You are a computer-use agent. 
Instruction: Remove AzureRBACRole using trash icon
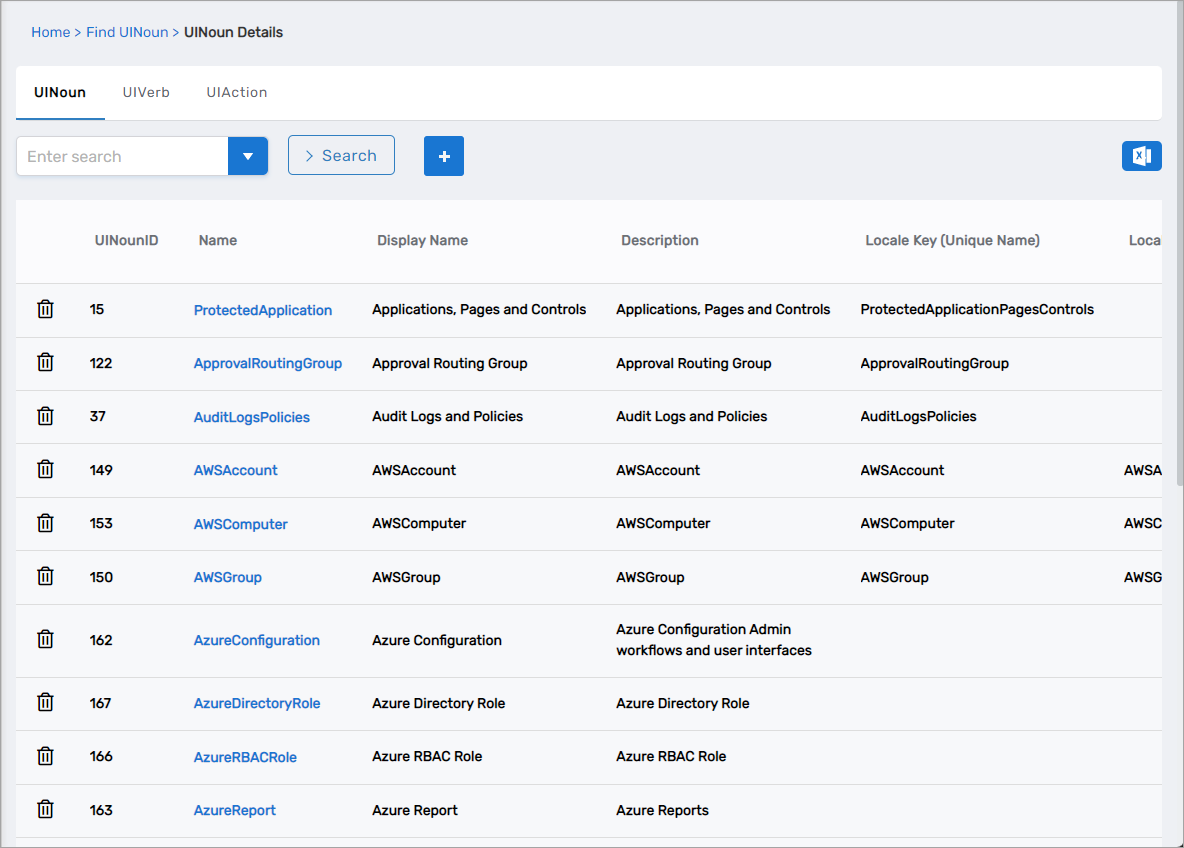click(x=45, y=756)
